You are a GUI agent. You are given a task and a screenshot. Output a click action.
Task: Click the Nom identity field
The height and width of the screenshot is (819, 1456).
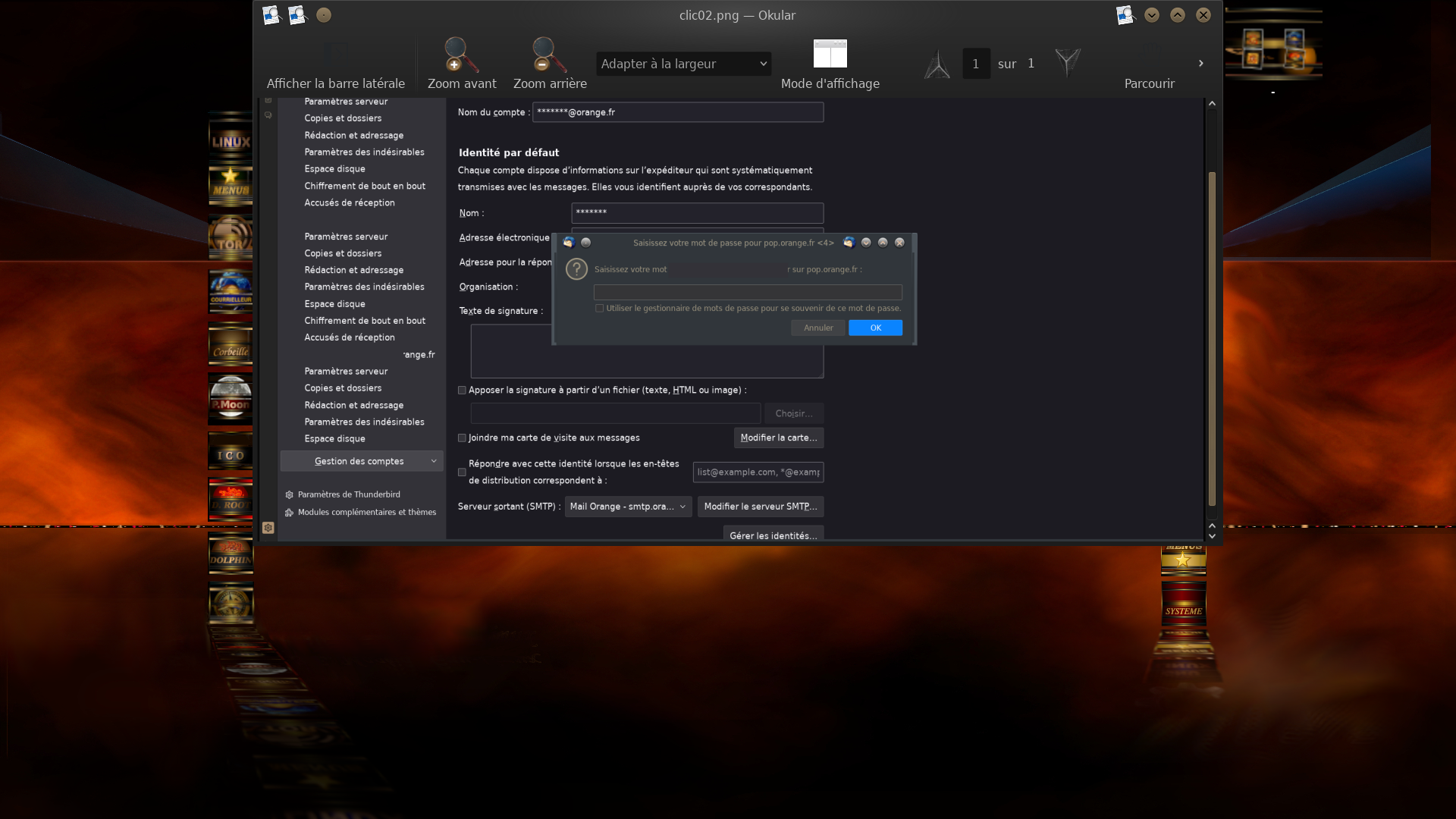[x=697, y=212]
